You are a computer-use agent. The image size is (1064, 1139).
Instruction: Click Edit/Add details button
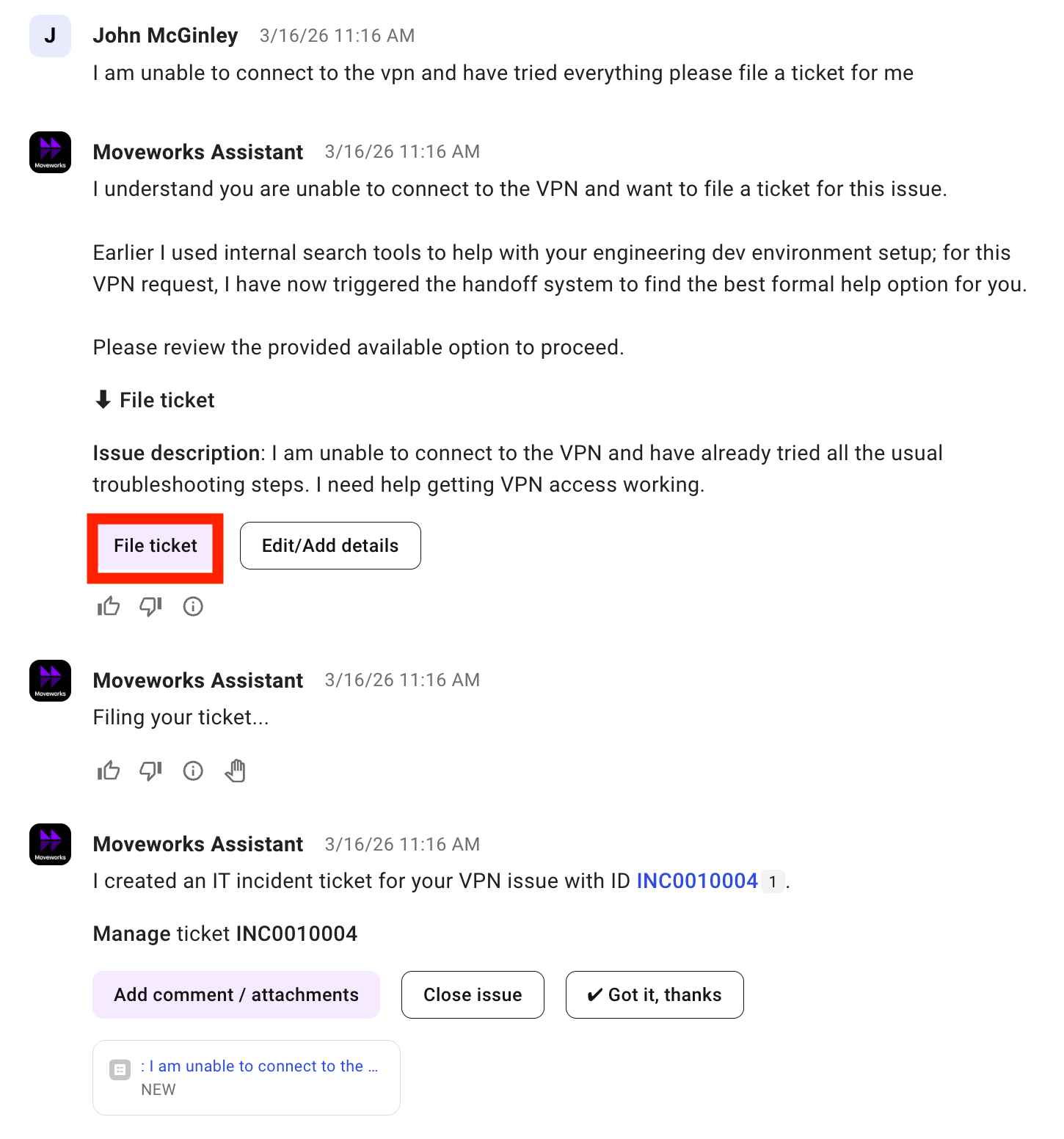click(330, 546)
